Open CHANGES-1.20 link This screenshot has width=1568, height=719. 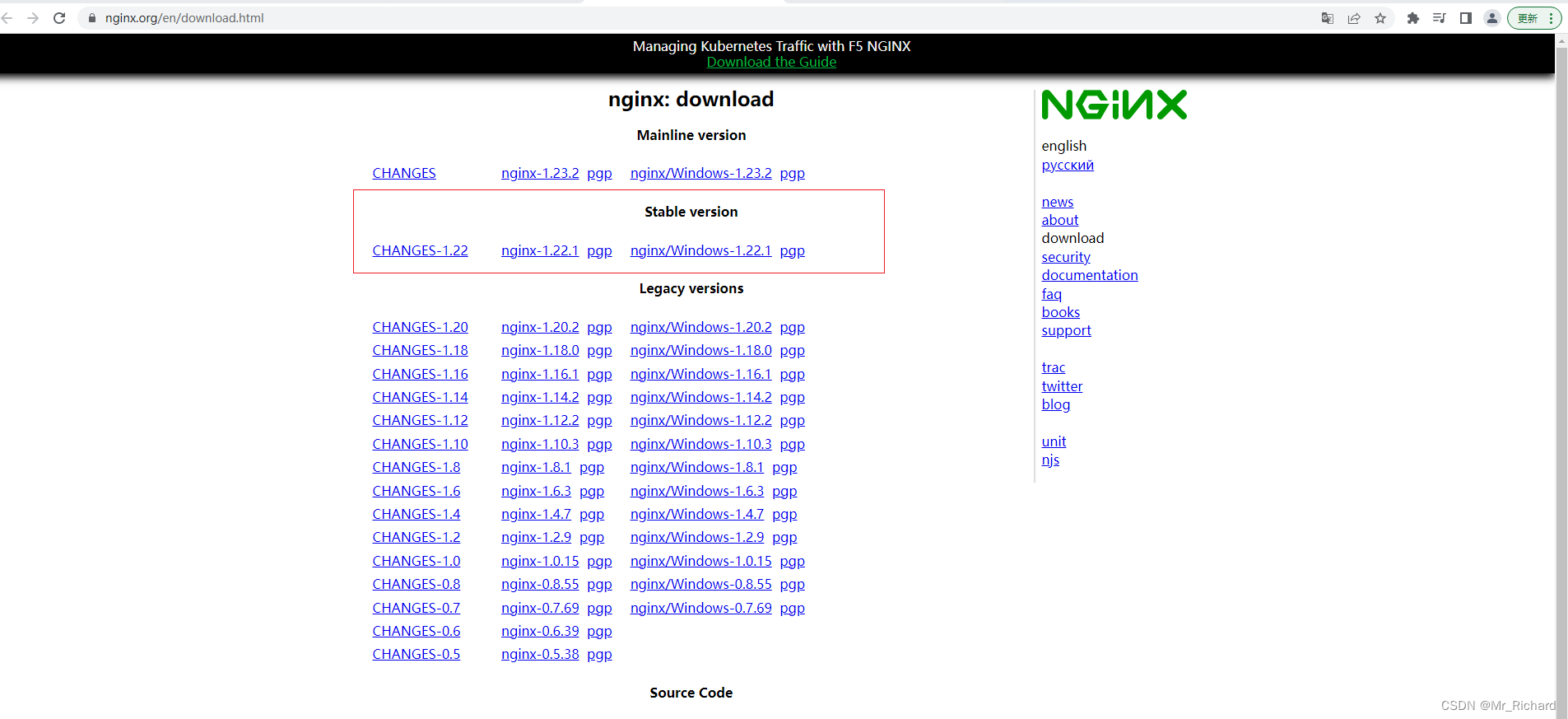[420, 328]
